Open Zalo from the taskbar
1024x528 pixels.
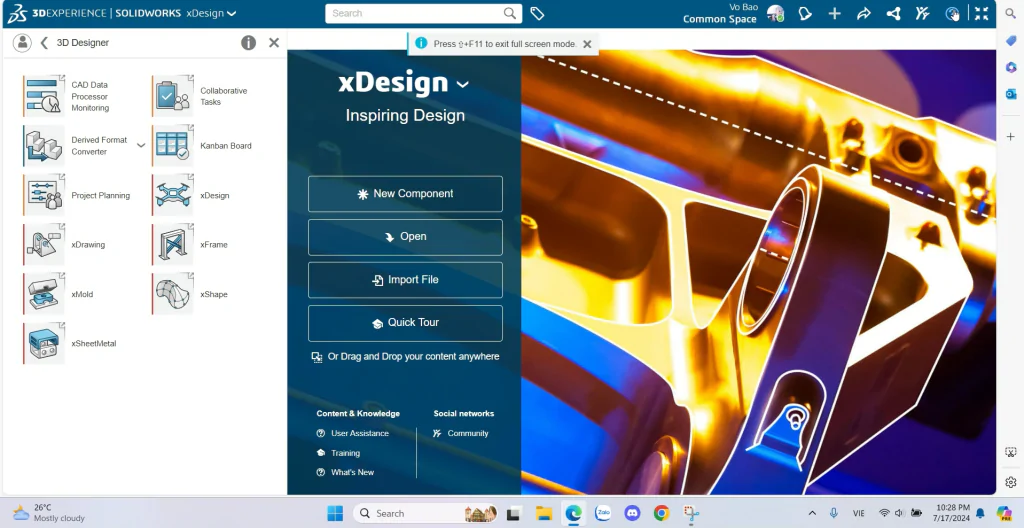(x=603, y=514)
